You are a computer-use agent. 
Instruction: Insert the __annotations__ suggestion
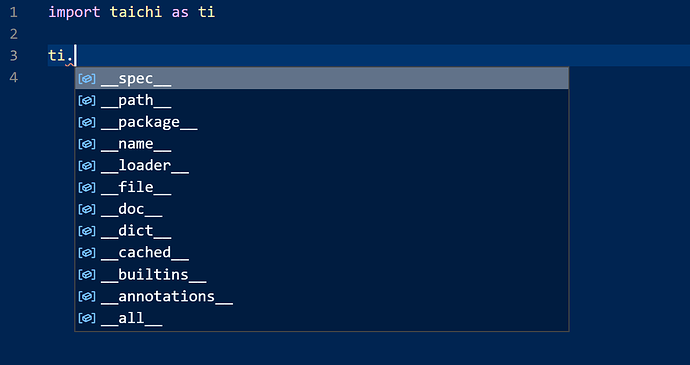click(x=322, y=296)
